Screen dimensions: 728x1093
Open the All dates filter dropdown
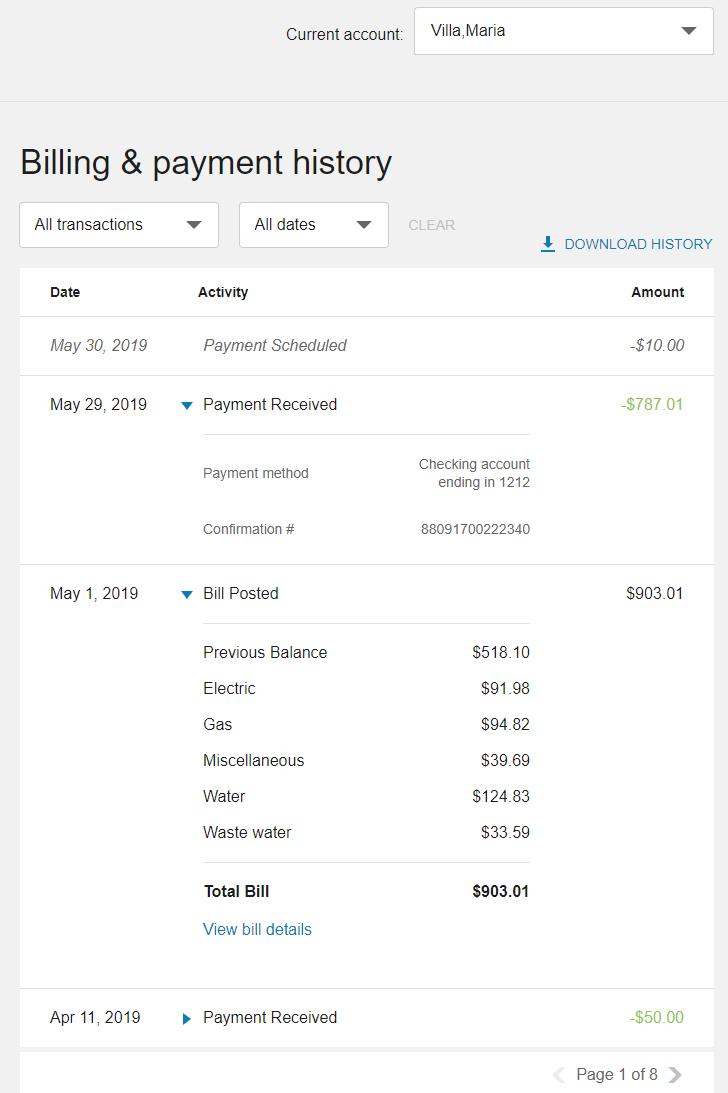313,225
